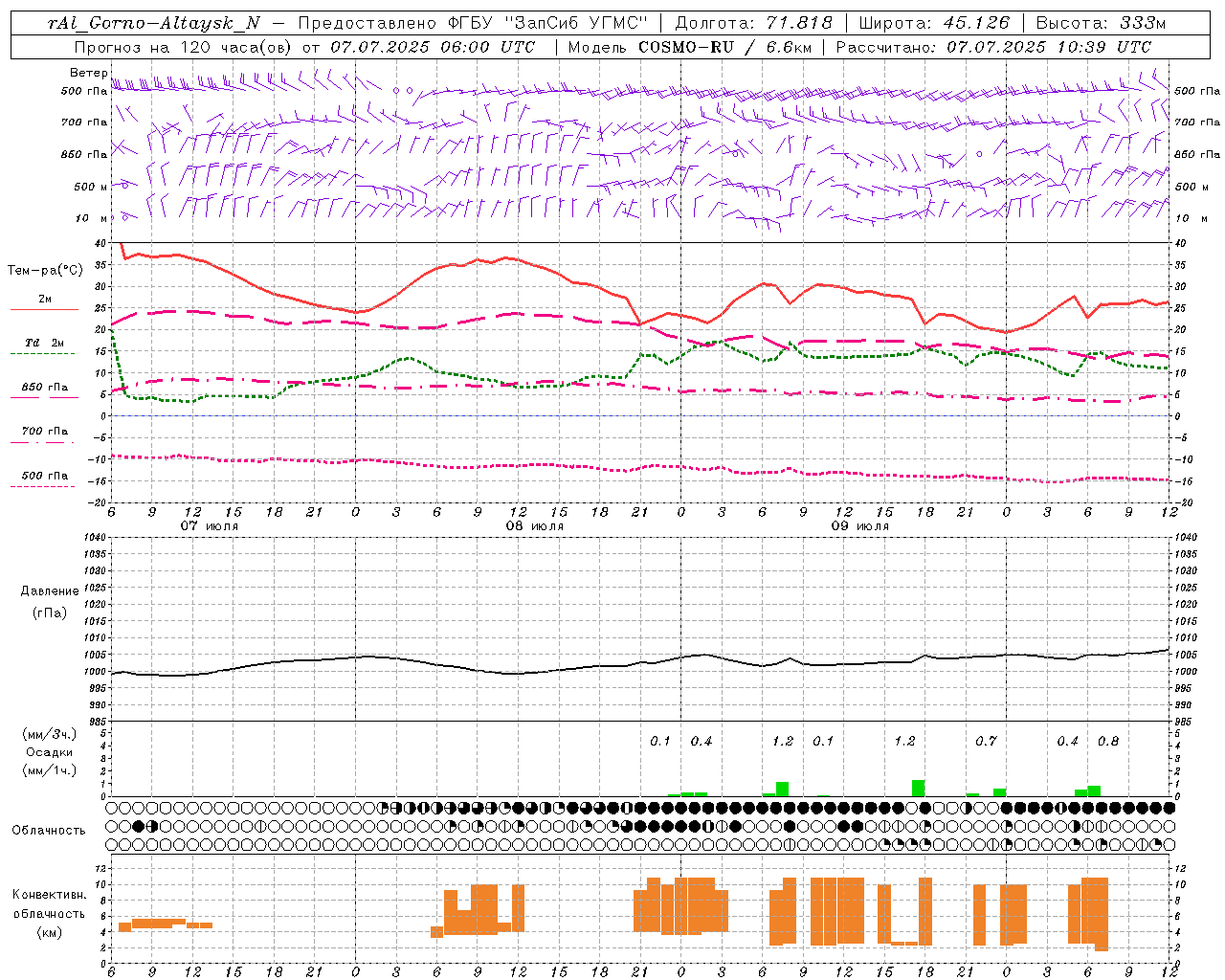Click the '(мм/1ч.)' precipitation unit label
Screen dimensions: 1225x980
pyautogui.click(x=50, y=770)
